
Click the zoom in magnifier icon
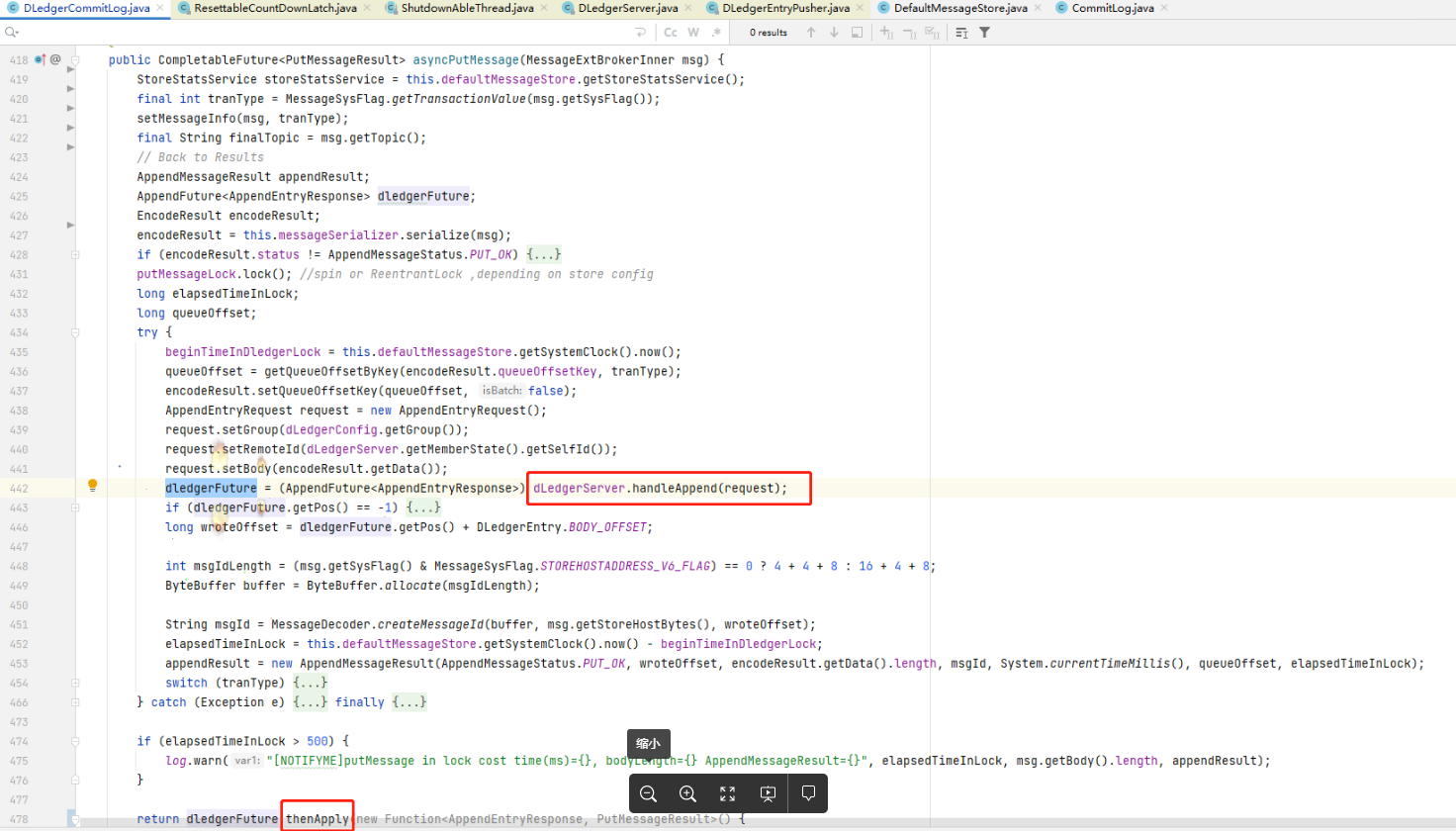coord(687,793)
